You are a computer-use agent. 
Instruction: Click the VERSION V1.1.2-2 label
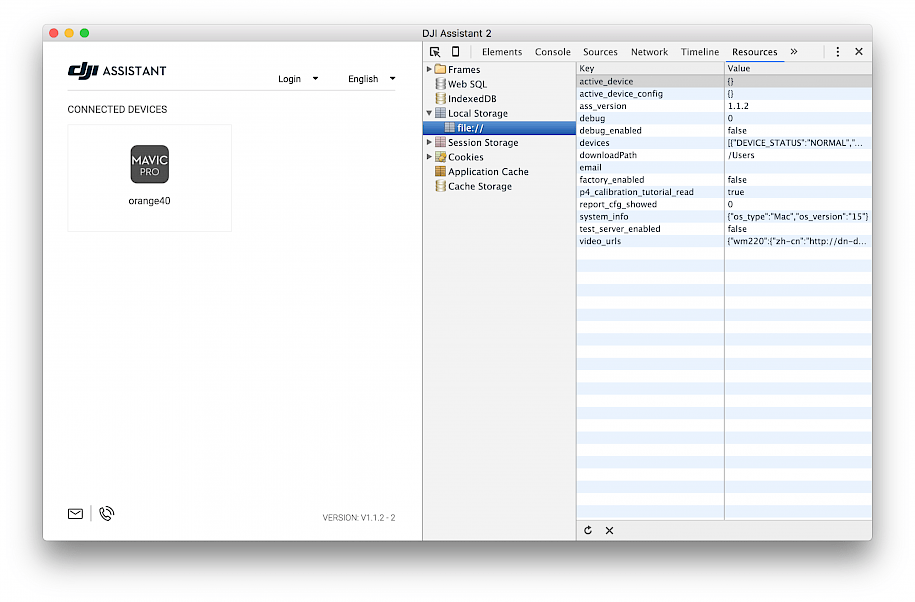pos(359,517)
